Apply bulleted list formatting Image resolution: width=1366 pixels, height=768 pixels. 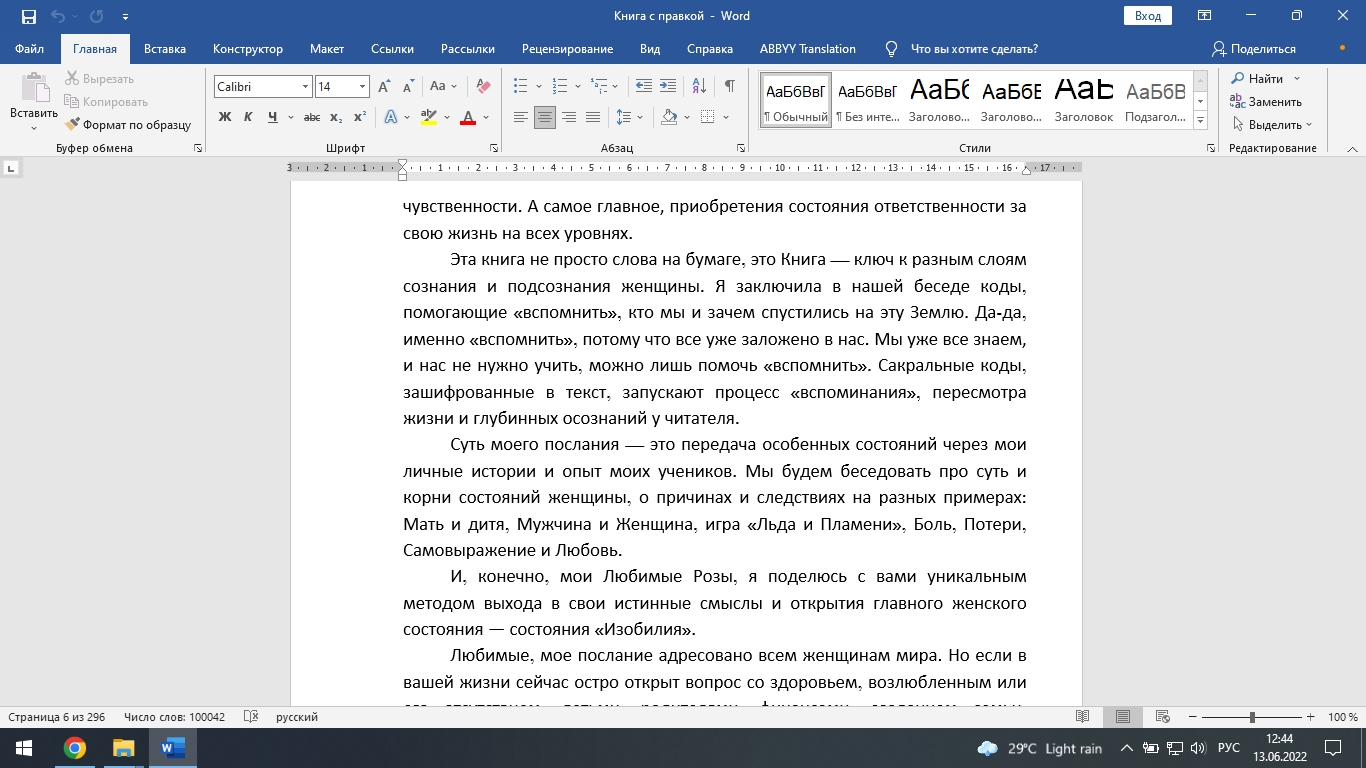520,86
